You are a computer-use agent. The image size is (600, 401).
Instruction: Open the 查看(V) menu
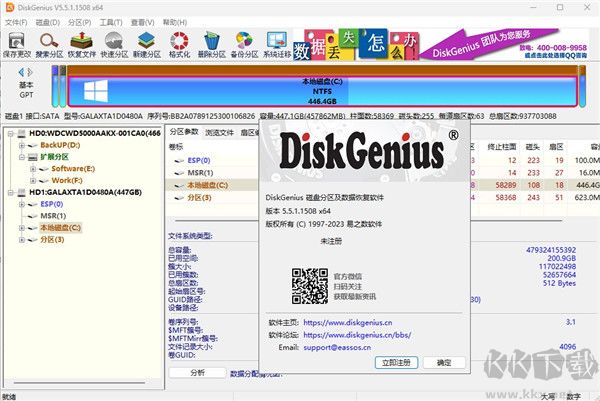(x=142, y=23)
